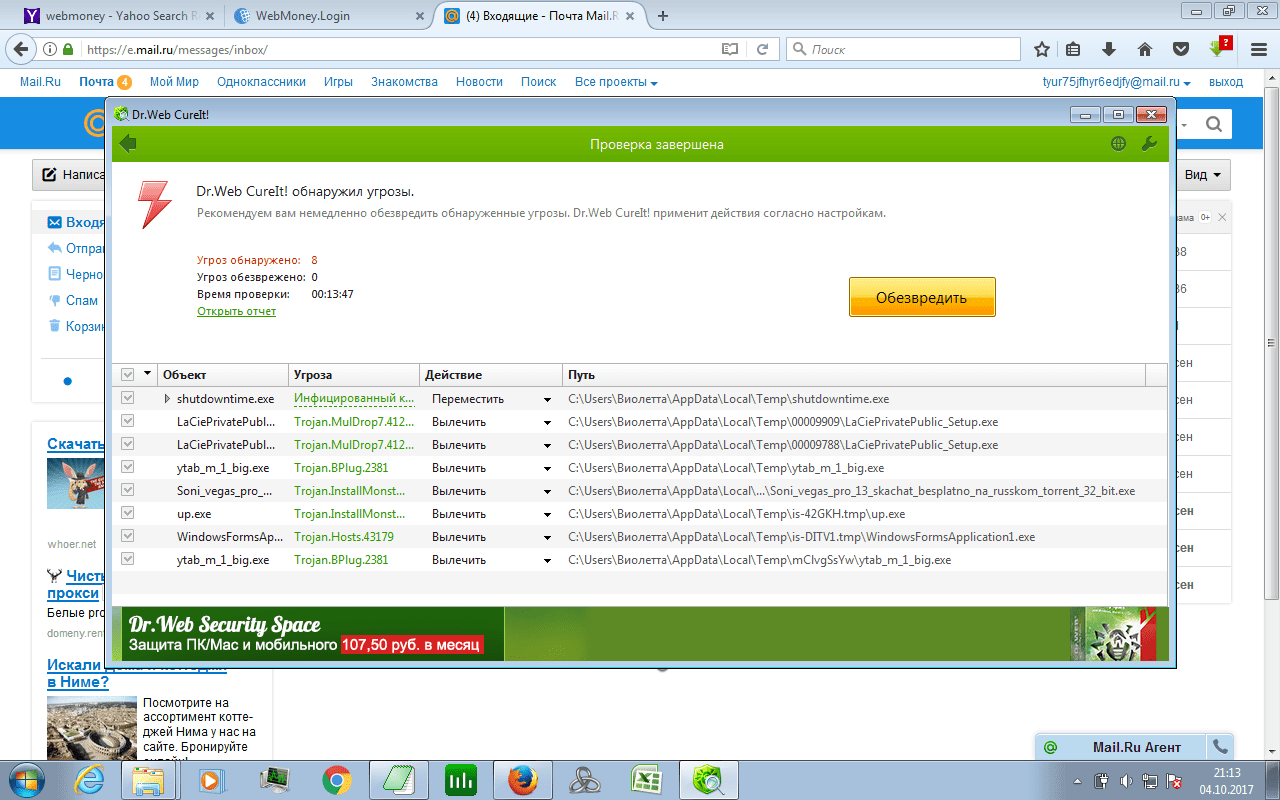Toggle the select-all checkbox in table header

pos(127,375)
